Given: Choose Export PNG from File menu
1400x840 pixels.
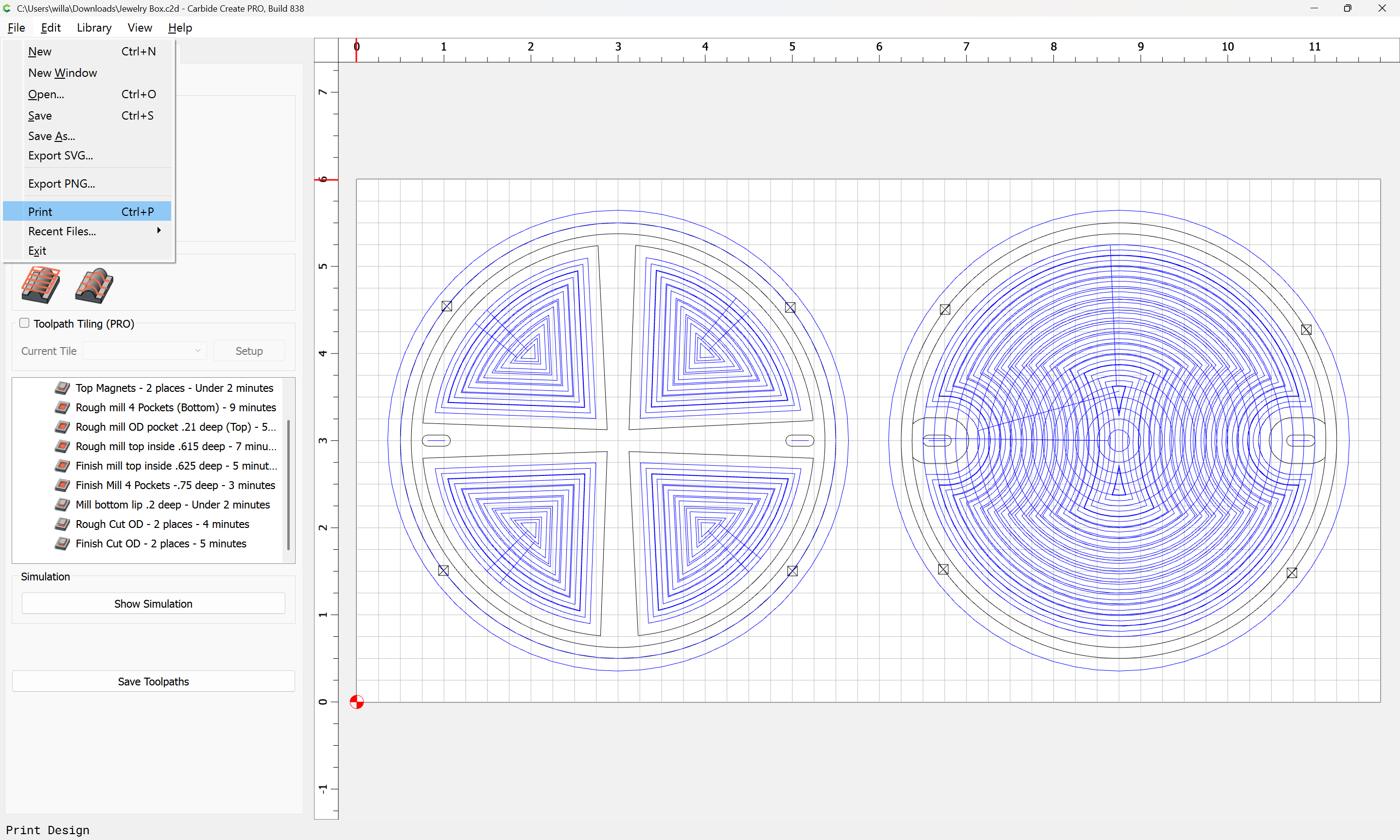Looking at the screenshot, I should (62, 184).
